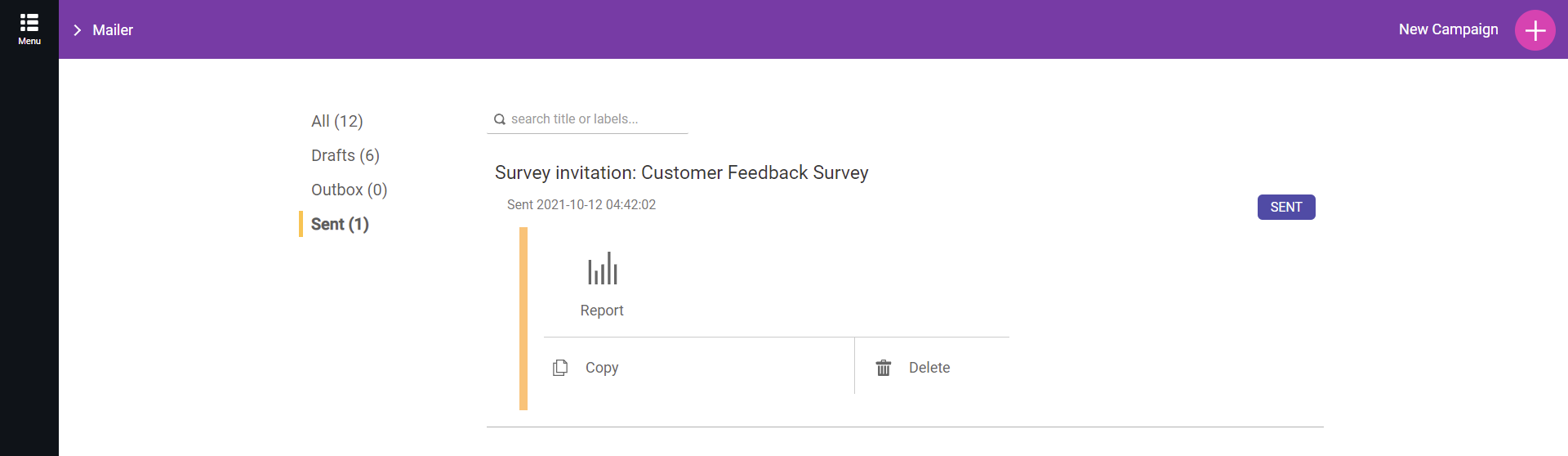The height and width of the screenshot is (456, 1568).
Task: Click the Sent 2021-10-12 04:42:02 timestamp
Action: click(581, 204)
